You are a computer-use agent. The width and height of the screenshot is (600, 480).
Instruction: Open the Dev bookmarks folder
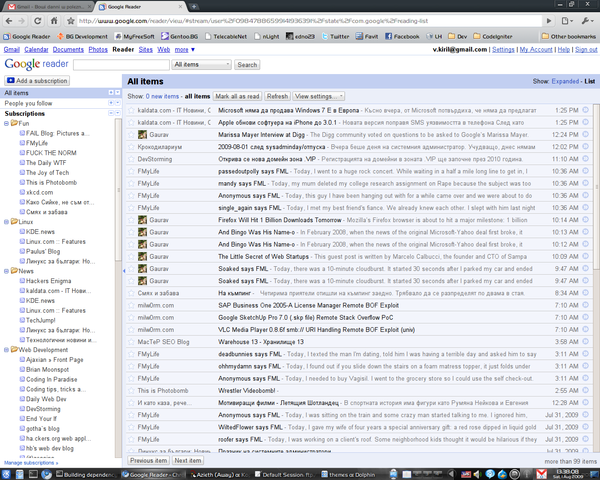(457, 36)
